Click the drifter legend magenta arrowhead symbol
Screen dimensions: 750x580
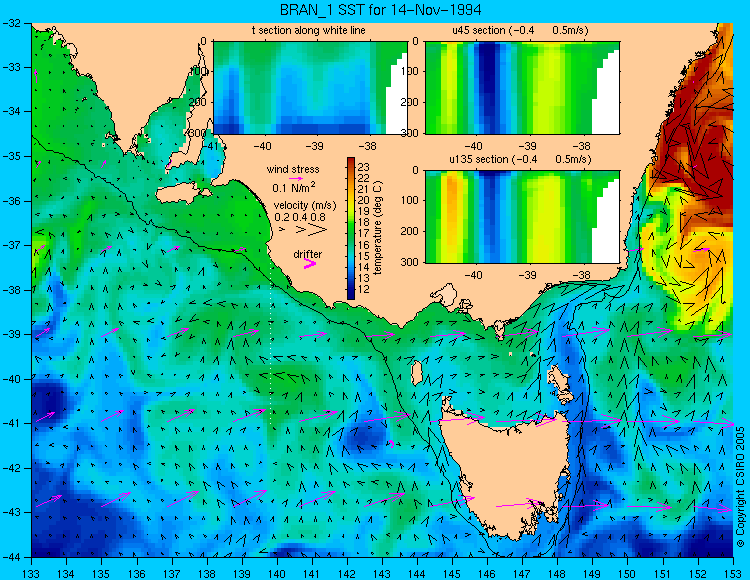pos(310,264)
